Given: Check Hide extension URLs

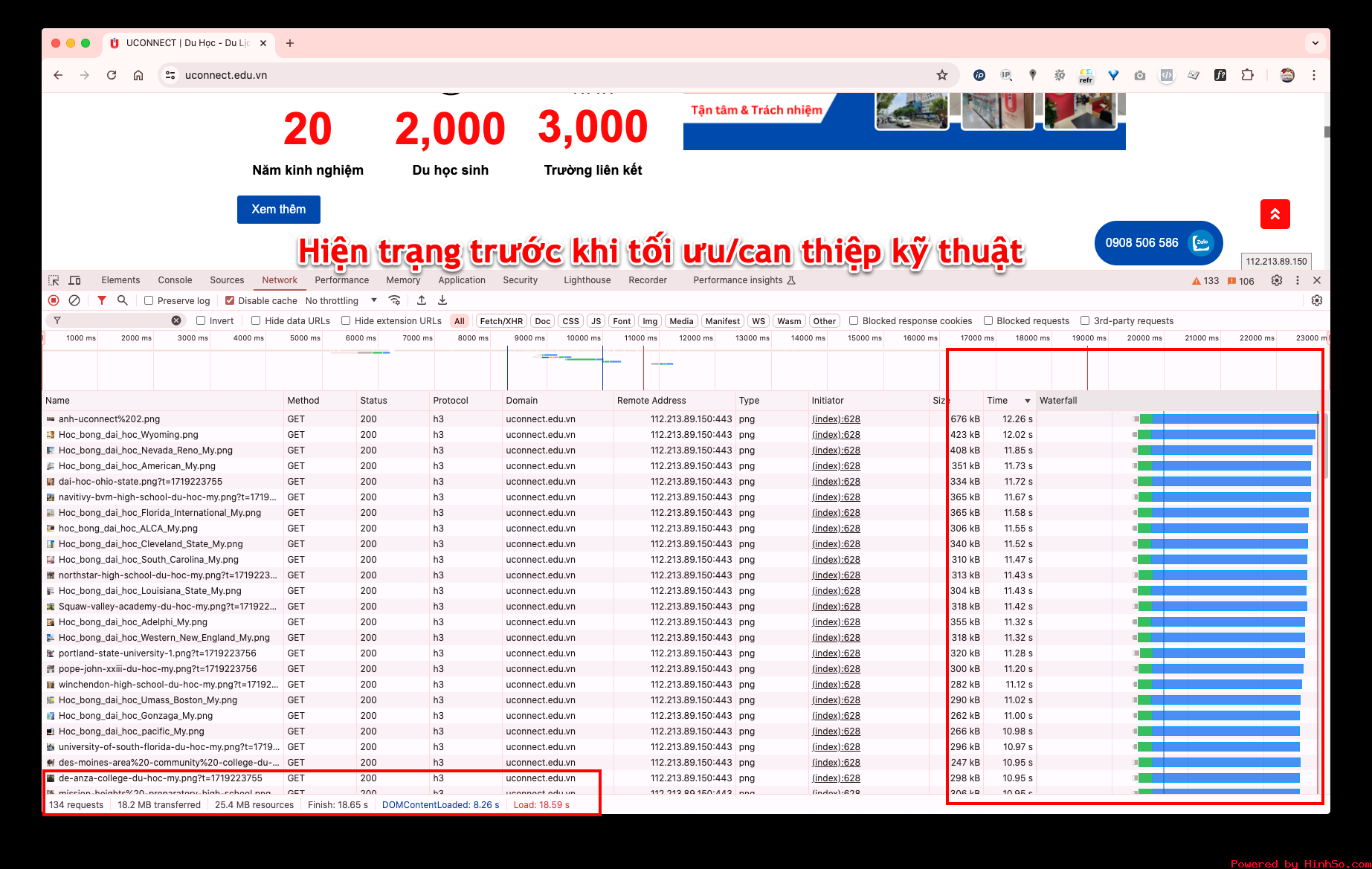Looking at the screenshot, I should pos(346,320).
